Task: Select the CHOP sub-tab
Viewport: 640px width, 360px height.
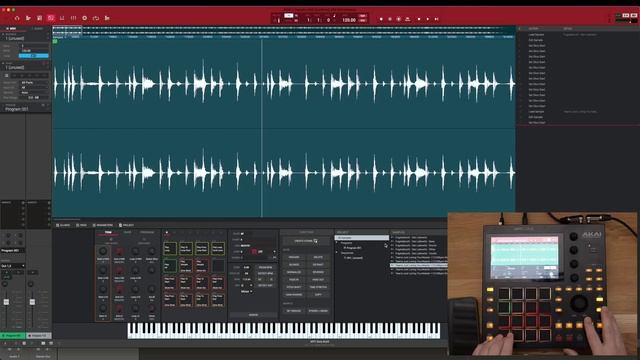Action: (x=128, y=232)
